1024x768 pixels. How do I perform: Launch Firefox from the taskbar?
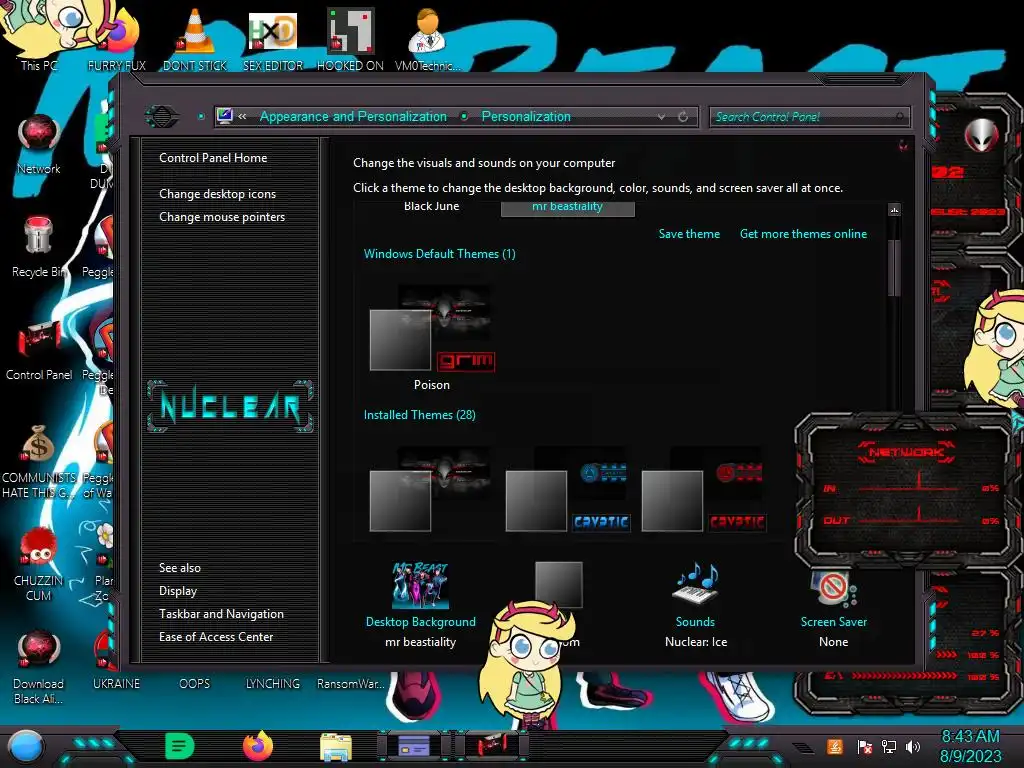[x=257, y=746]
